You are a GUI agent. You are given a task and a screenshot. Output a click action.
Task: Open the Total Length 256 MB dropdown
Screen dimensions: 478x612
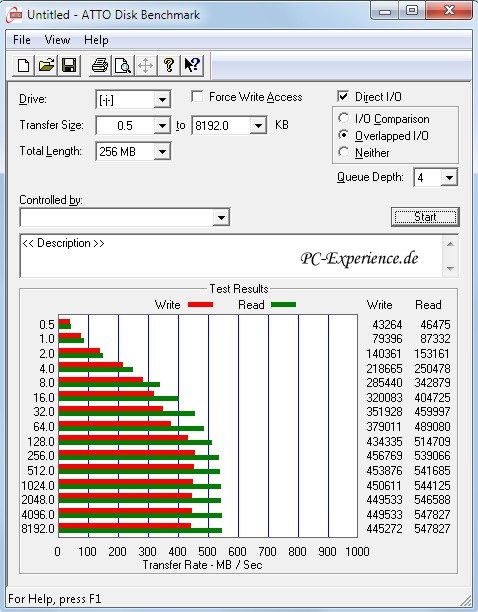(162, 151)
